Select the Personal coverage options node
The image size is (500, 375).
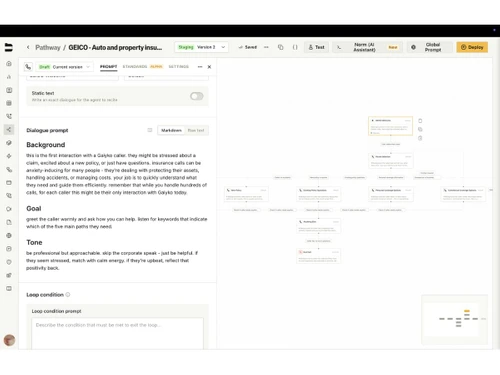(391, 194)
